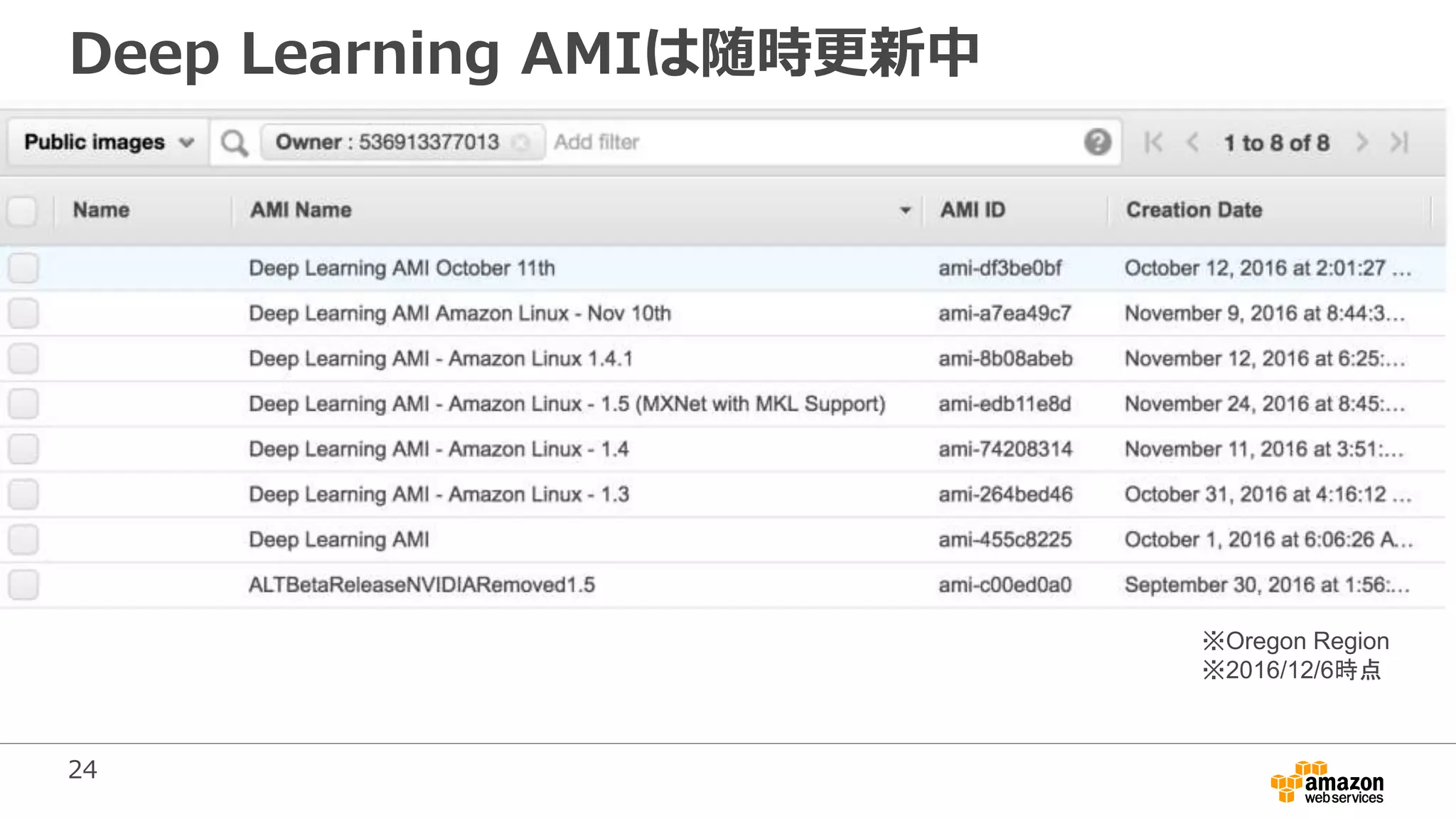Select 'Deep Learning AMI - Amazon Linux - 1.3'

click(439, 495)
